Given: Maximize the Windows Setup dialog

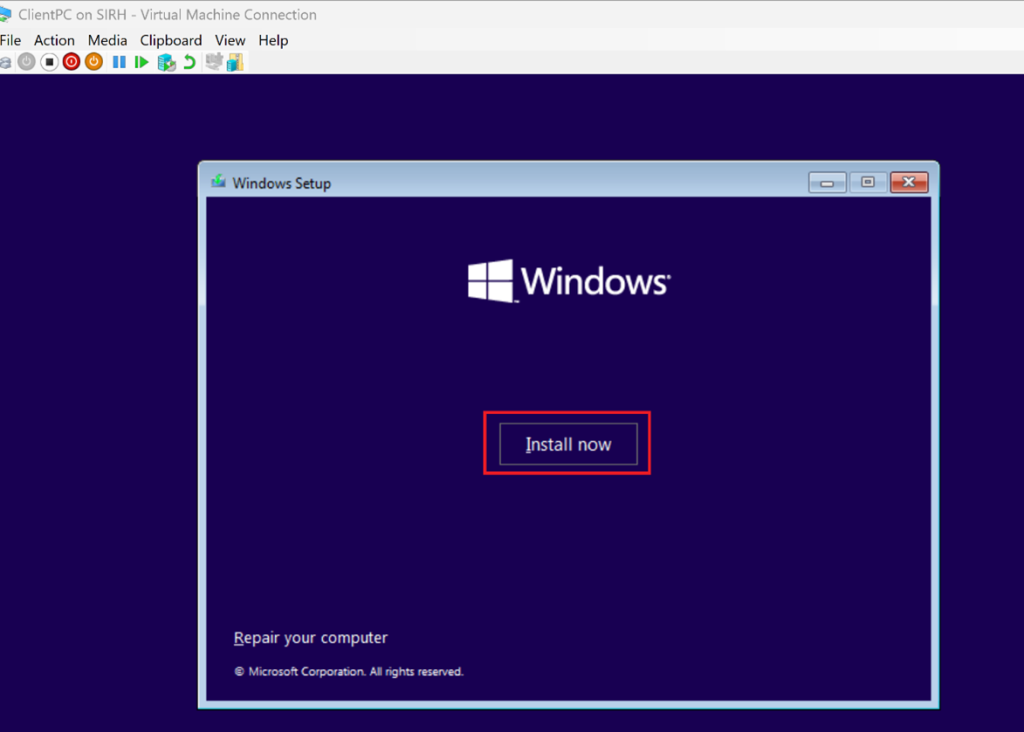Looking at the screenshot, I should 868,182.
